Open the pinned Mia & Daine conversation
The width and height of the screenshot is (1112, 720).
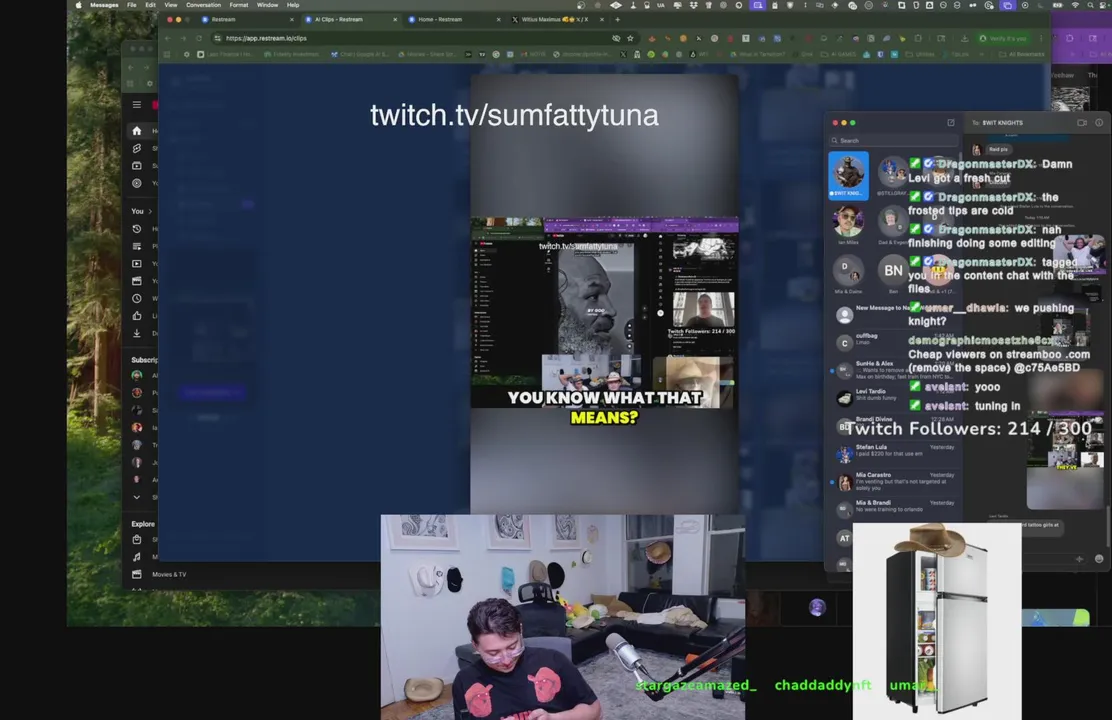[848, 275]
